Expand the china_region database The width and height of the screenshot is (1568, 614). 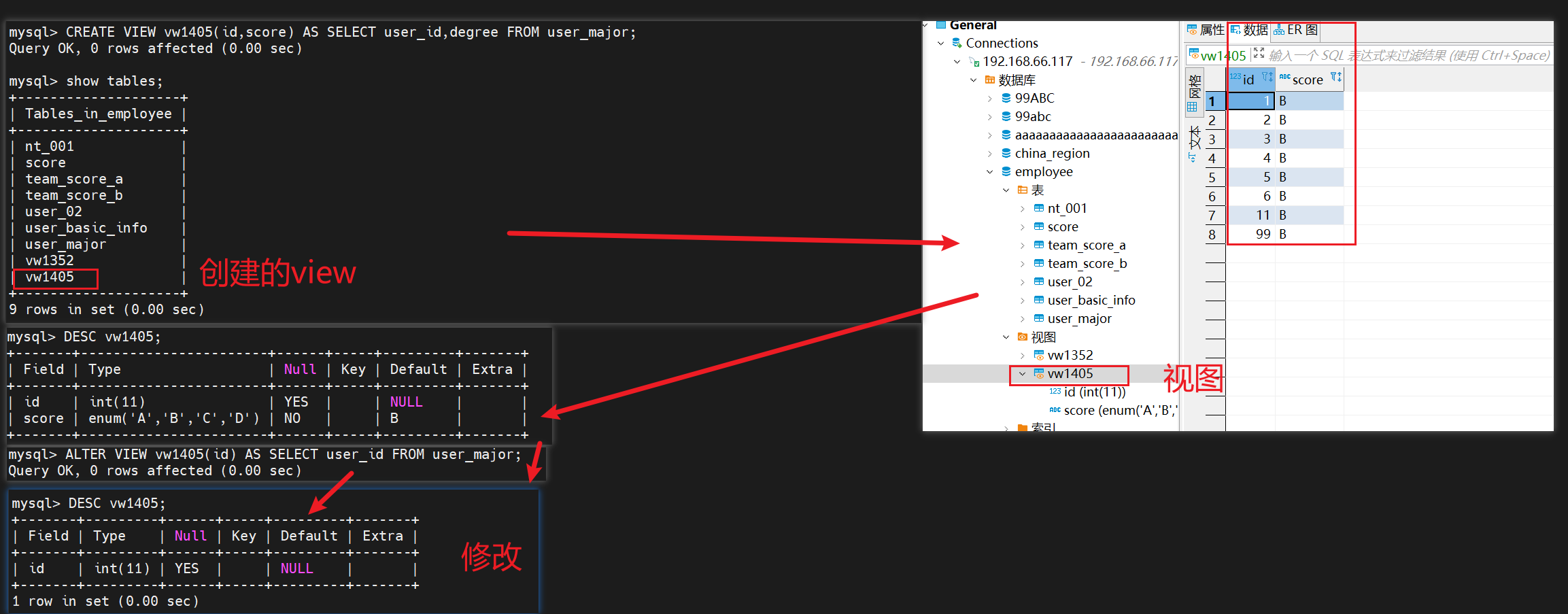pos(990,154)
